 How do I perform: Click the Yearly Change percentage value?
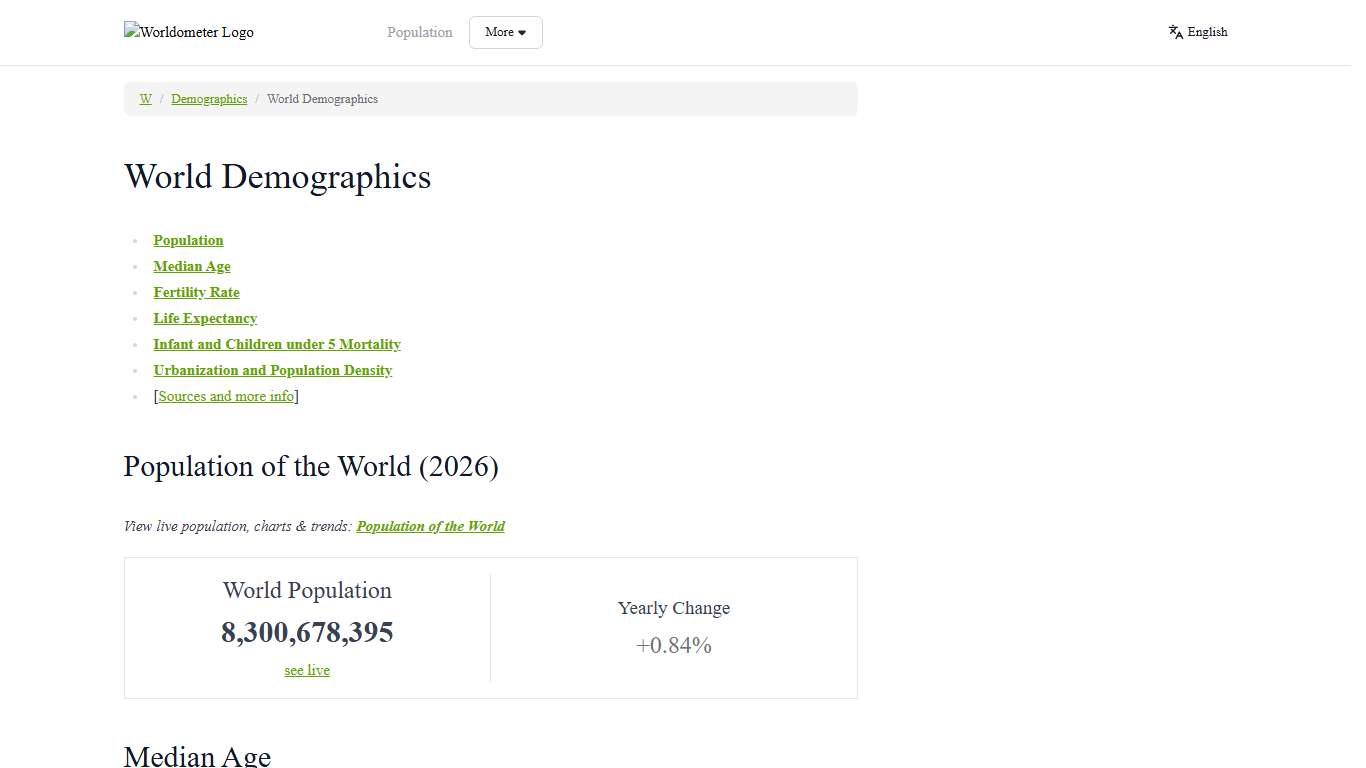pos(673,645)
